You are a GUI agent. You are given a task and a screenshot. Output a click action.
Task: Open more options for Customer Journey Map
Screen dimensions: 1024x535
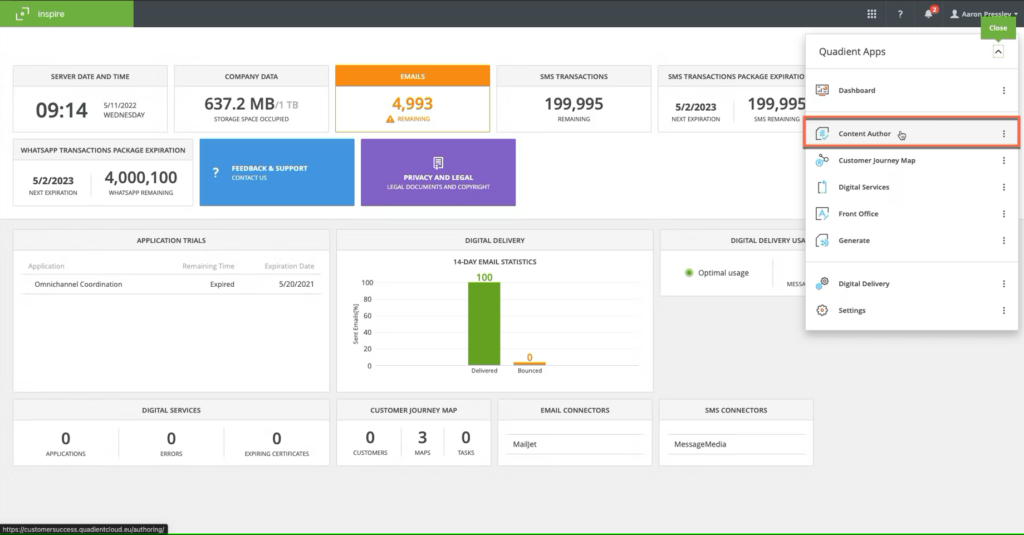pyautogui.click(x=1004, y=160)
